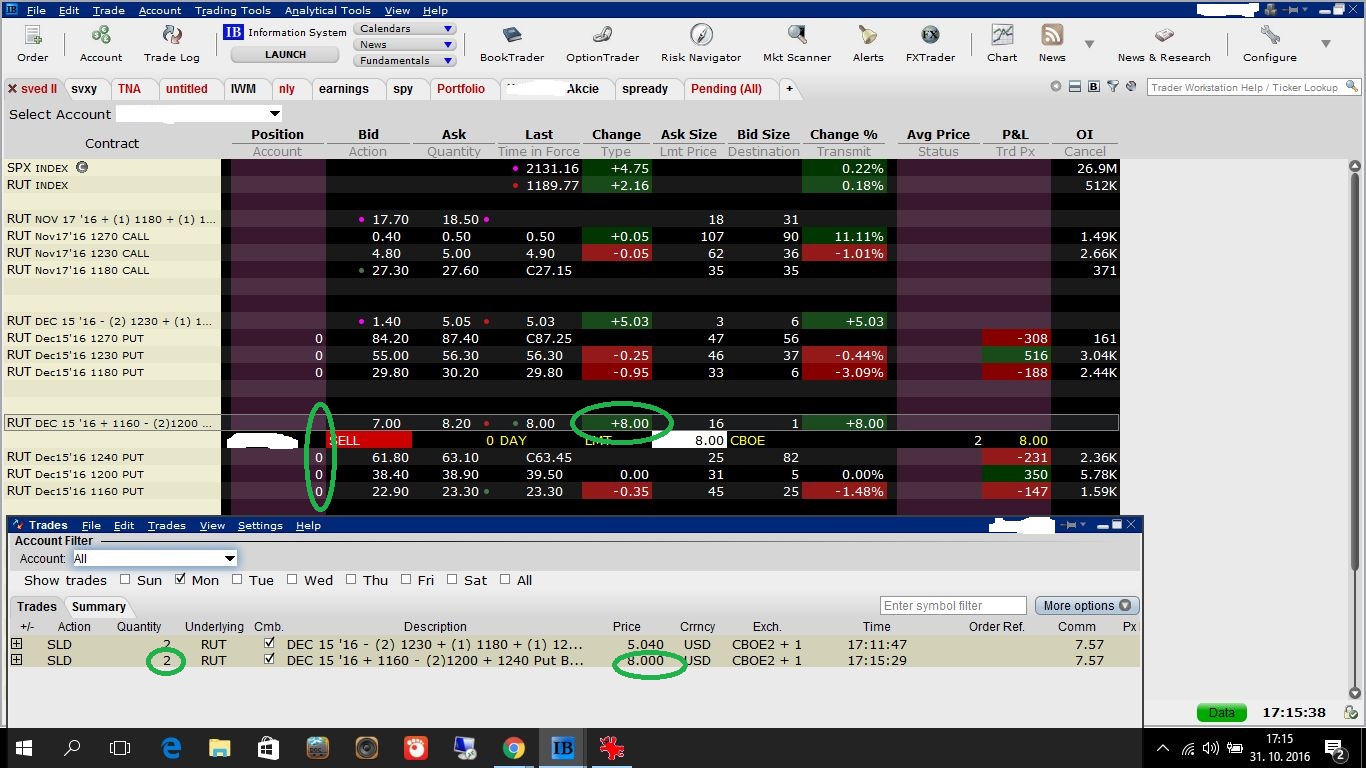Open the Calendars dropdown
This screenshot has width=1366, height=768.
(405, 29)
